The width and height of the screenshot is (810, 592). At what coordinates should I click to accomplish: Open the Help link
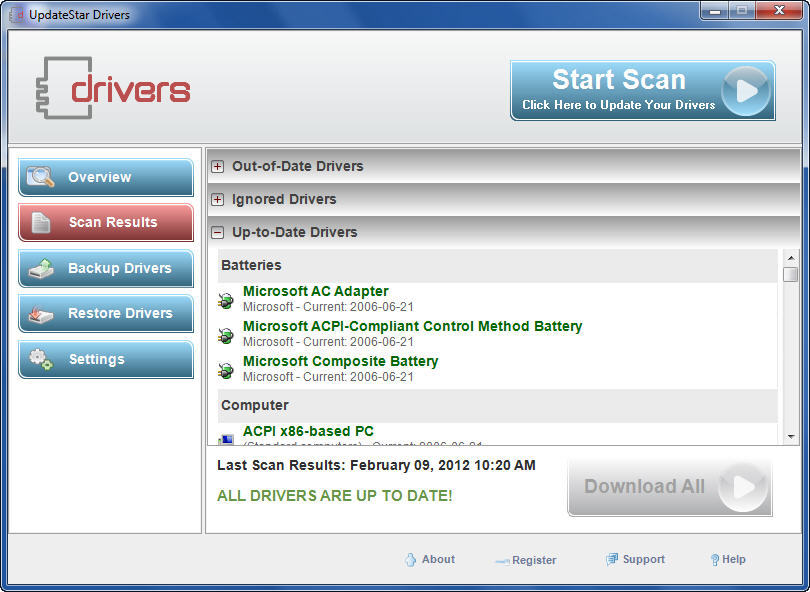click(x=734, y=559)
